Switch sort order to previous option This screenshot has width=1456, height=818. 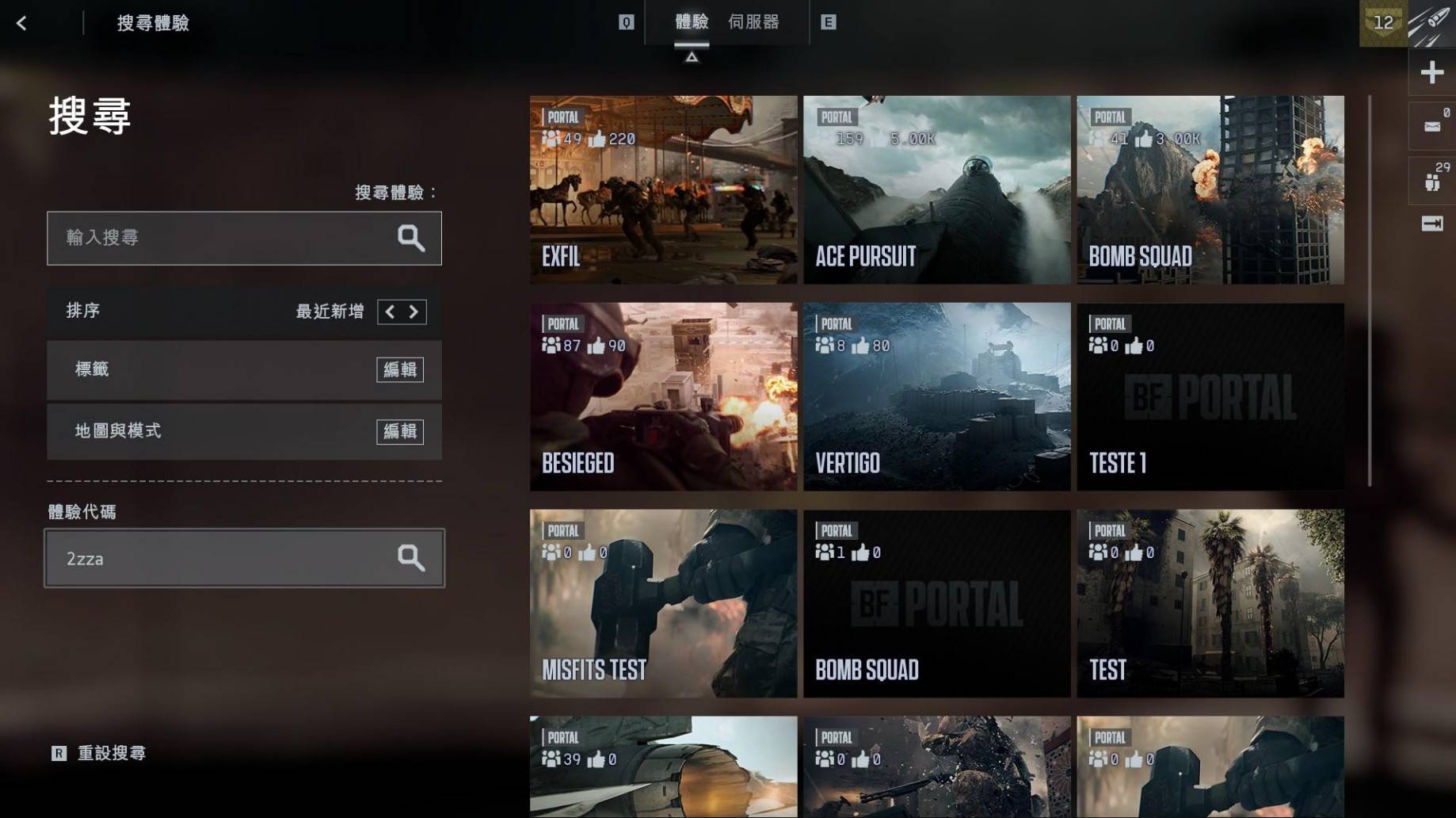click(x=390, y=312)
